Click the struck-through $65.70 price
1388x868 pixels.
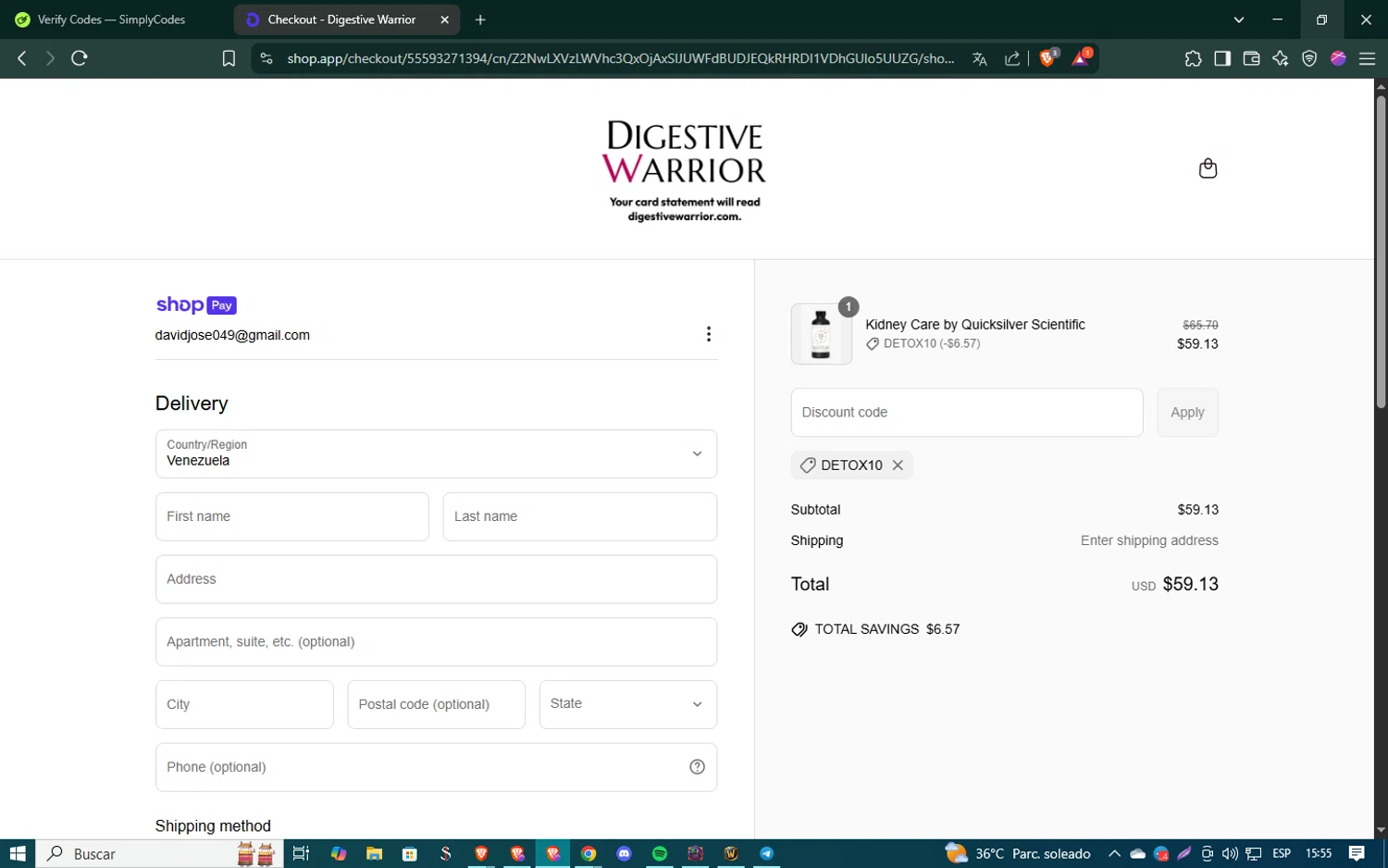1200,325
